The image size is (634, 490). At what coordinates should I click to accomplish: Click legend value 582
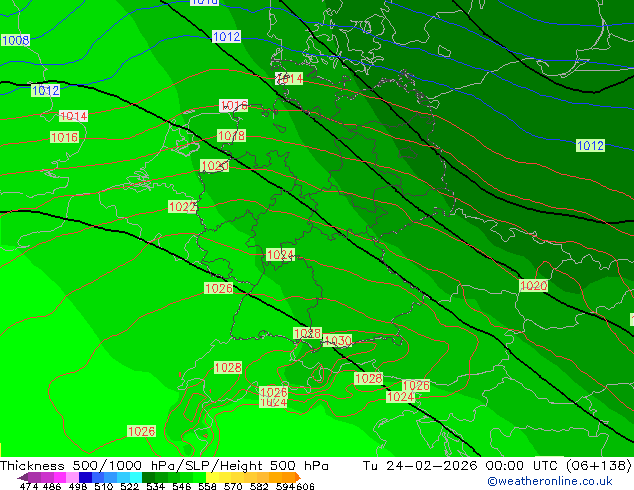[x=259, y=486]
